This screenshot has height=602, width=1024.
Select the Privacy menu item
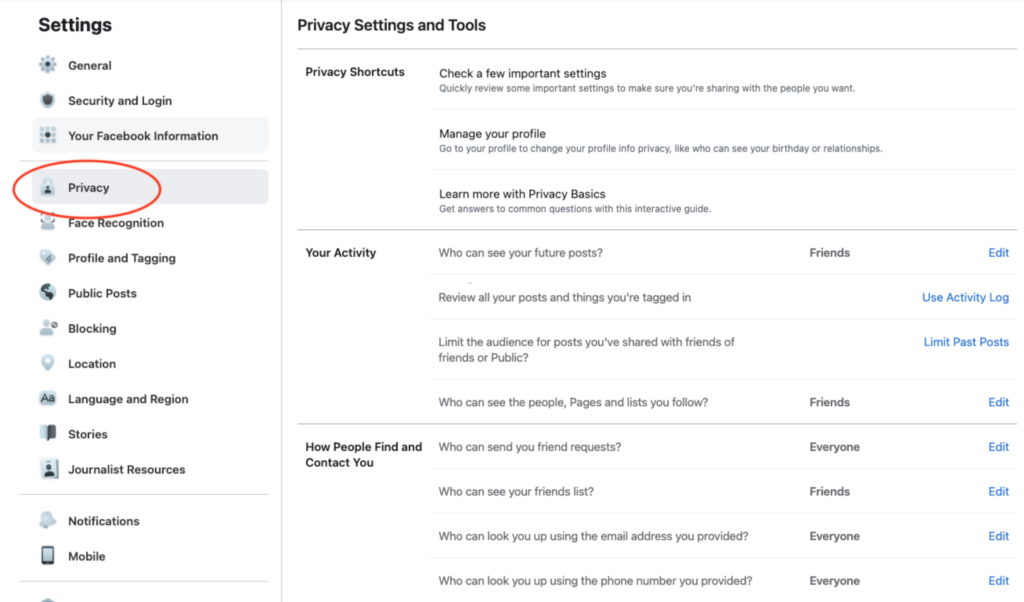(x=150, y=187)
